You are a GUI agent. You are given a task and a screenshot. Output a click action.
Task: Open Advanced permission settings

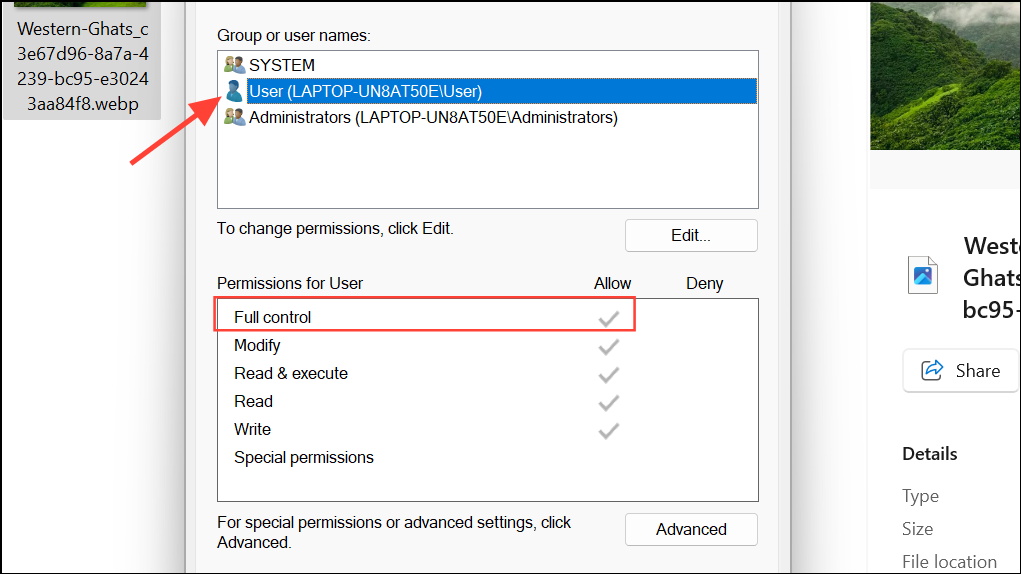pyautogui.click(x=691, y=529)
